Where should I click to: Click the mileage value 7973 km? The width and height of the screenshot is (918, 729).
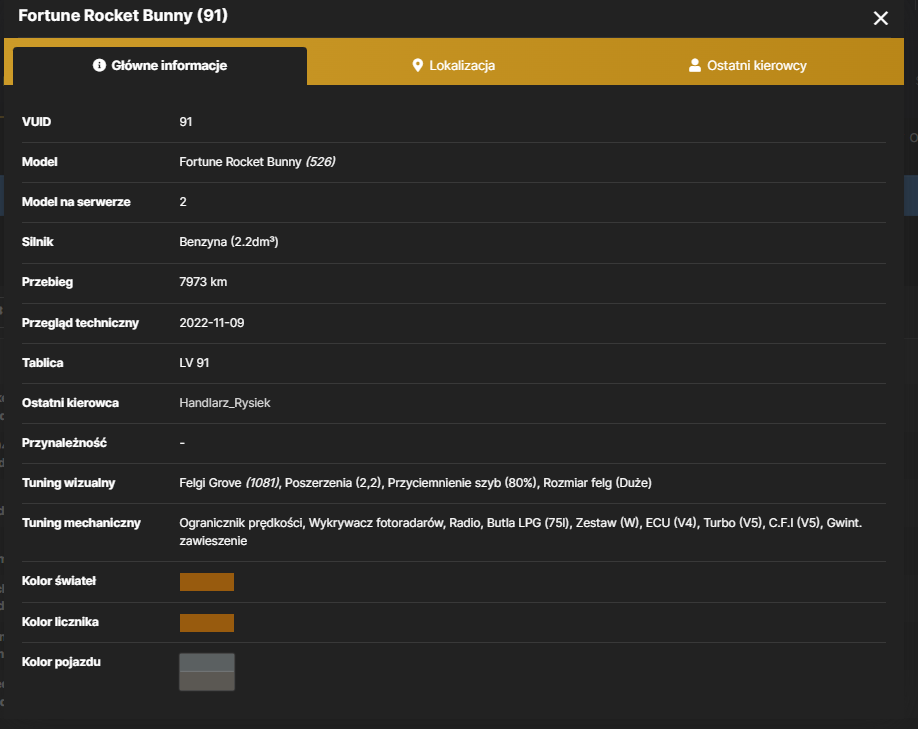click(x=203, y=282)
